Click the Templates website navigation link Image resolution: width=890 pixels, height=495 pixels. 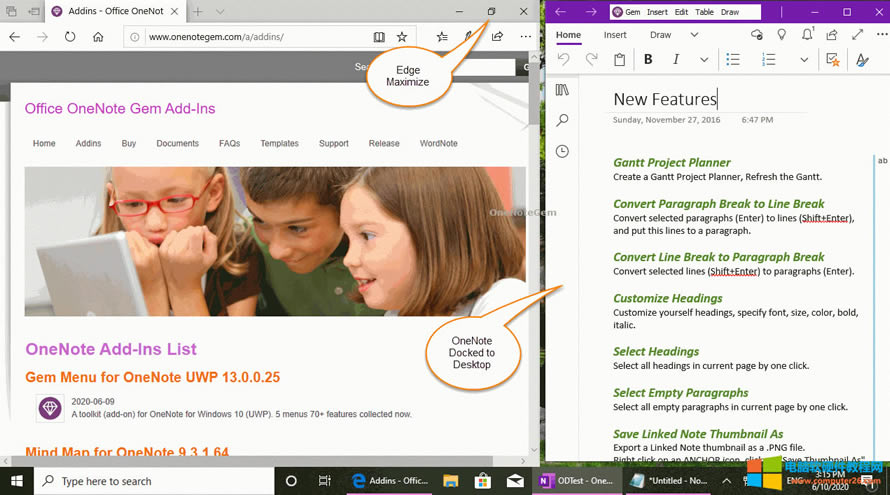coord(279,143)
